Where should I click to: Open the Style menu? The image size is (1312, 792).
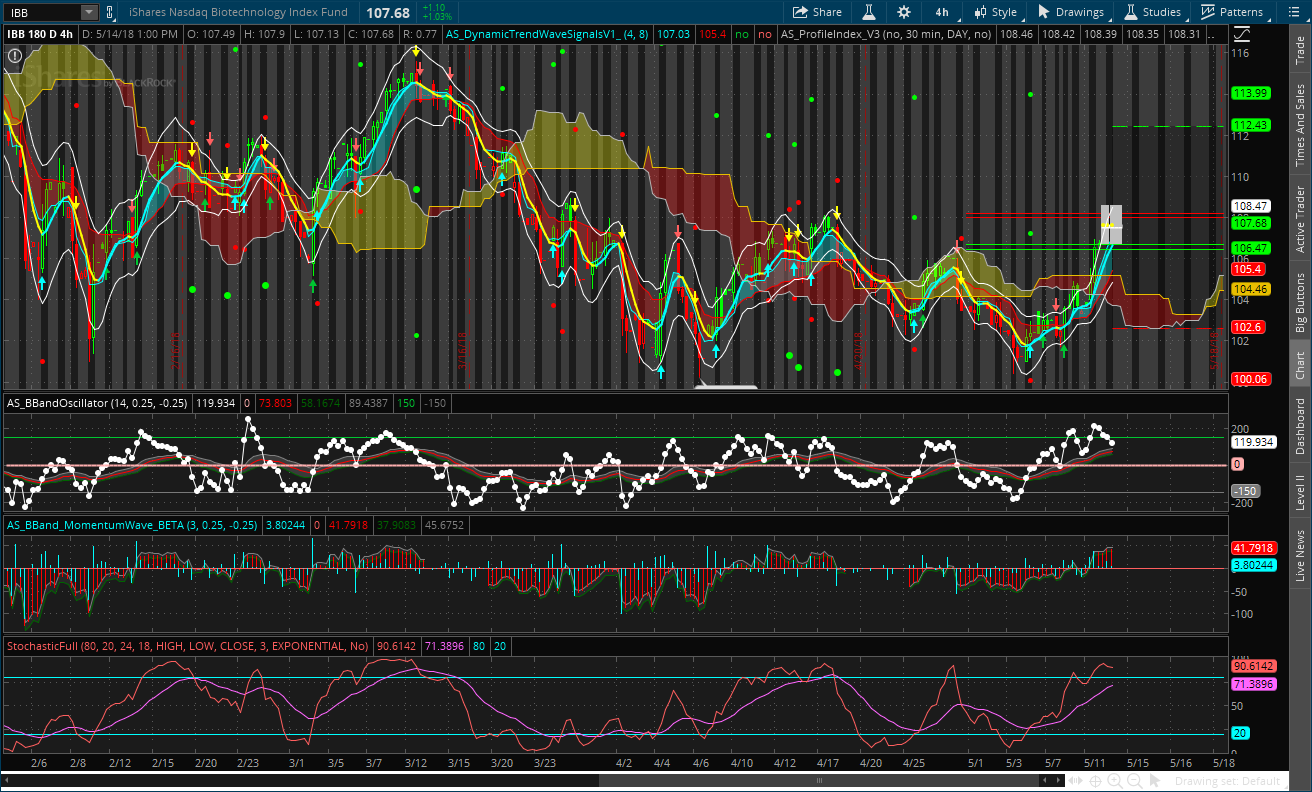pyautogui.click(x=994, y=12)
